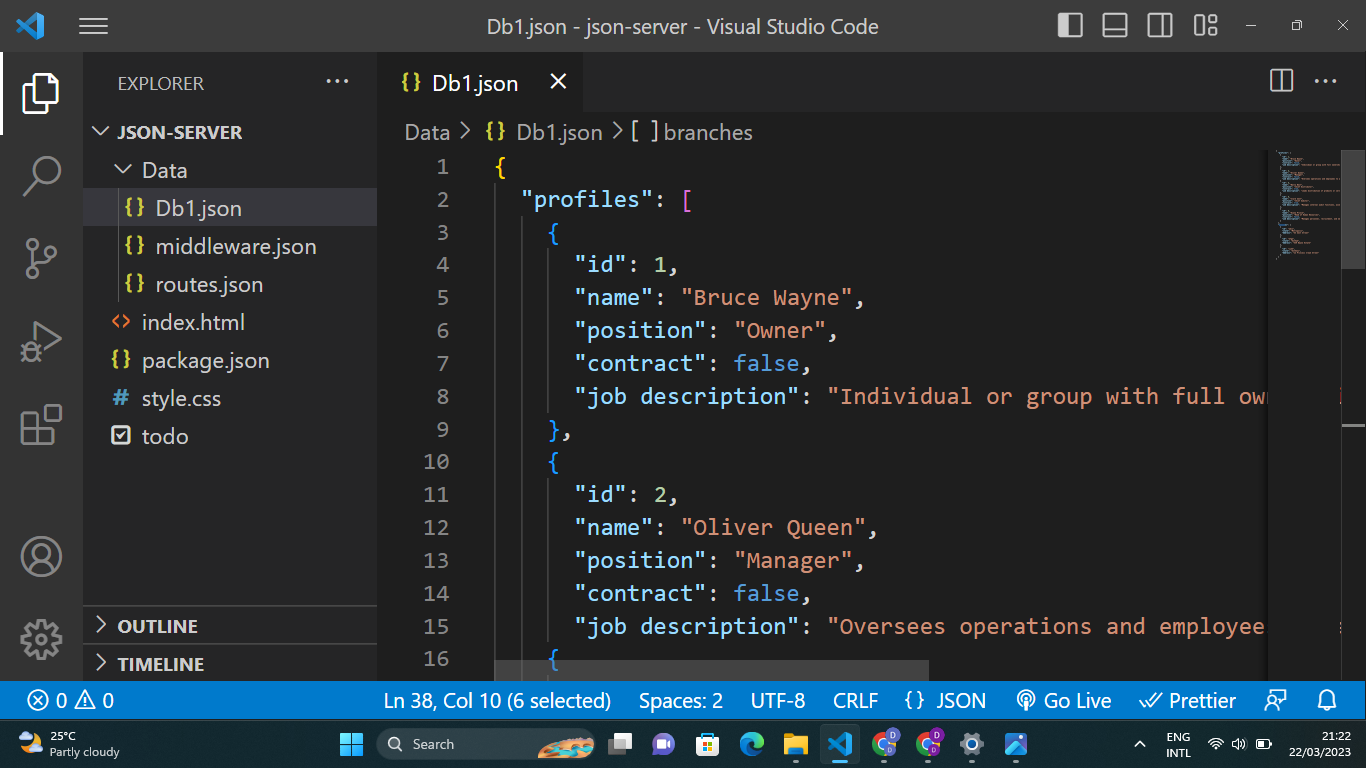The width and height of the screenshot is (1366, 768).
Task: Toggle primary side bar visibility
Action: [1070, 26]
